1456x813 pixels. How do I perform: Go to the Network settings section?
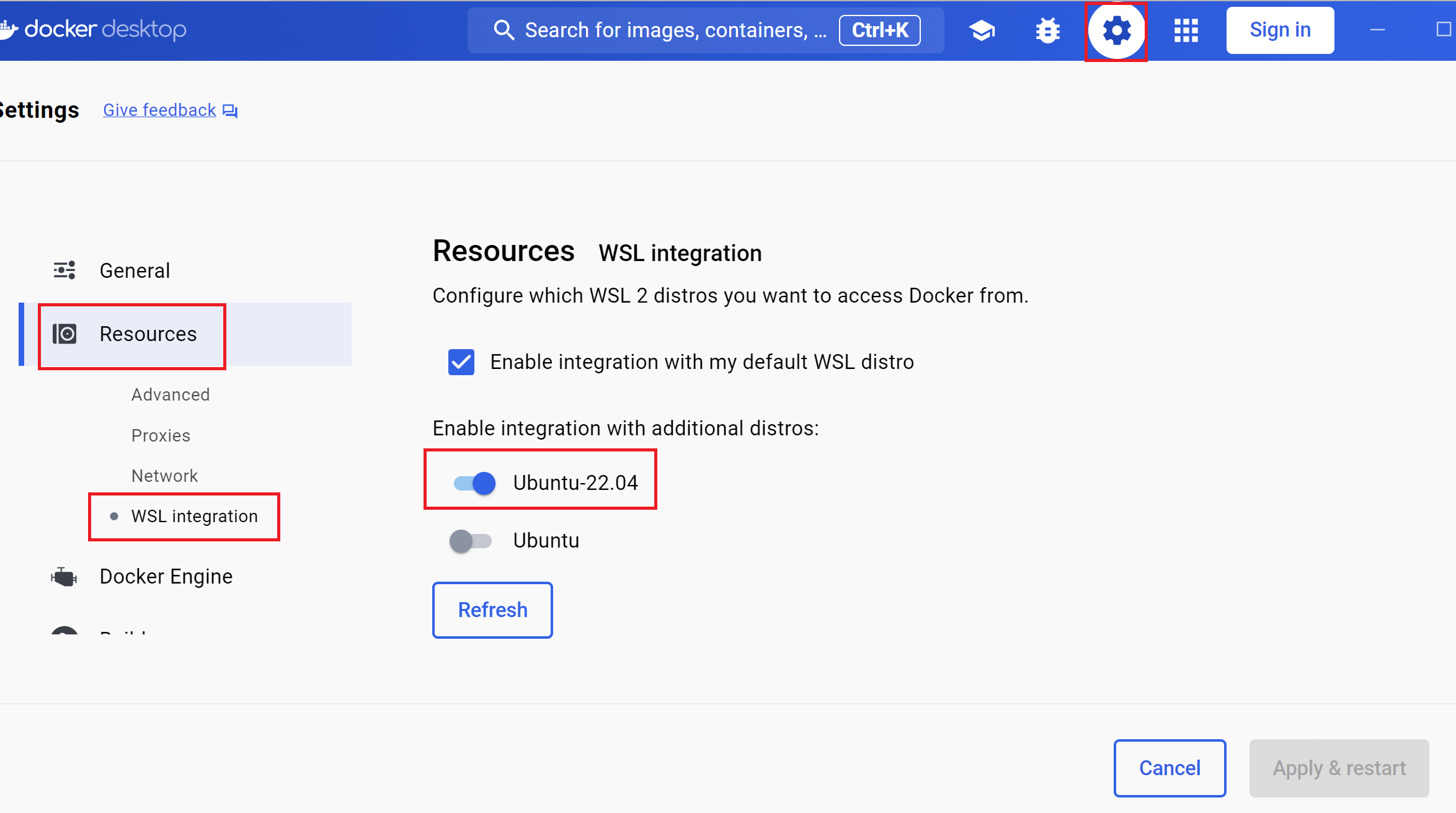164,476
